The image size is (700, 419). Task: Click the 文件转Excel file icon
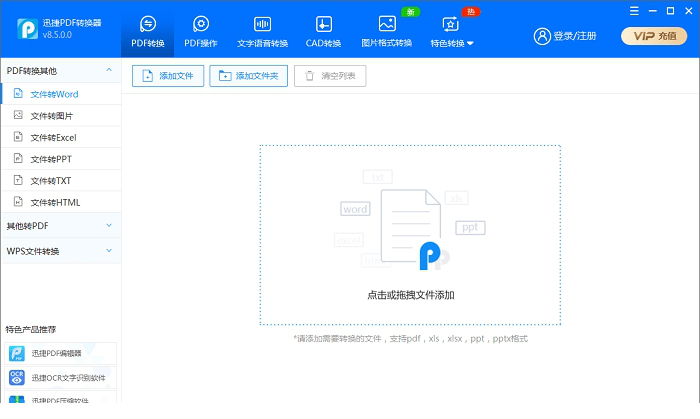point(18,137)
